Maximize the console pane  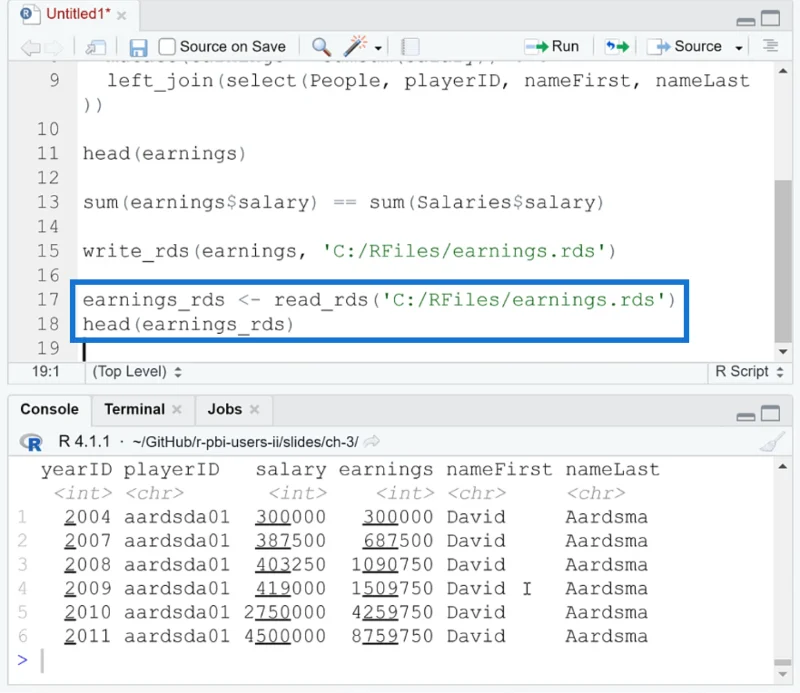770,413
